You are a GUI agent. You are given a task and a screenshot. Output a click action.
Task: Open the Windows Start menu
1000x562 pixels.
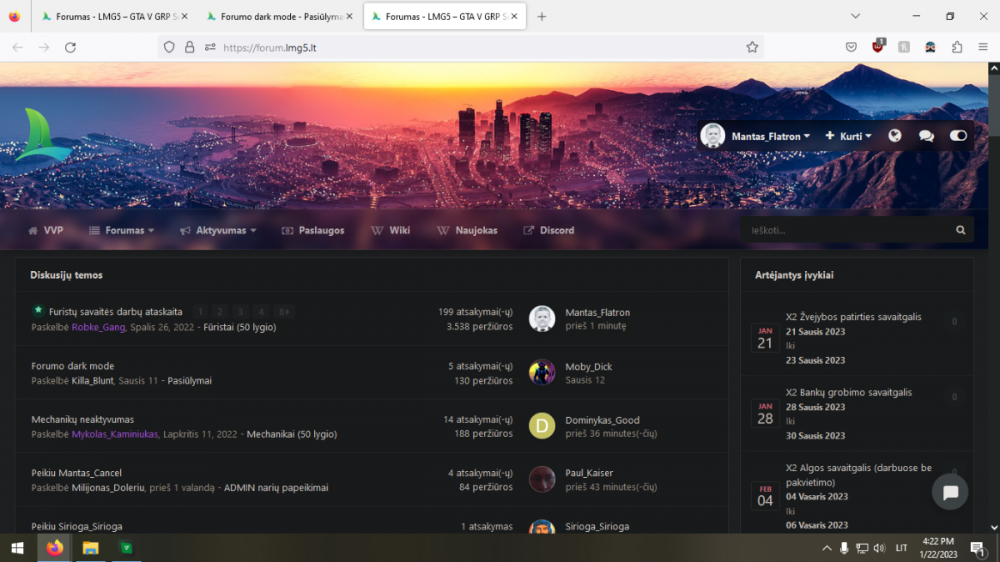17,548
